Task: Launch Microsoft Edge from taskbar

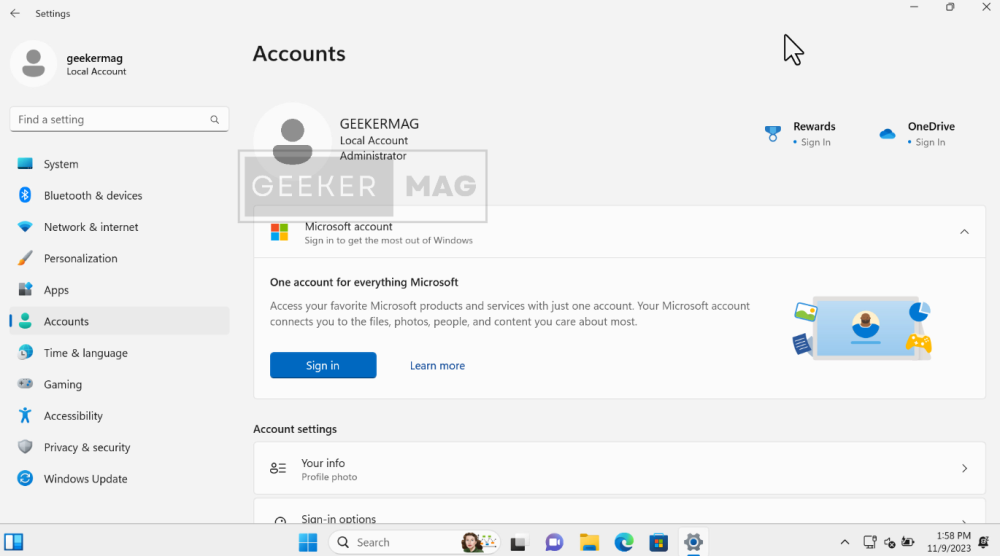Action: (x=624, y=543)
